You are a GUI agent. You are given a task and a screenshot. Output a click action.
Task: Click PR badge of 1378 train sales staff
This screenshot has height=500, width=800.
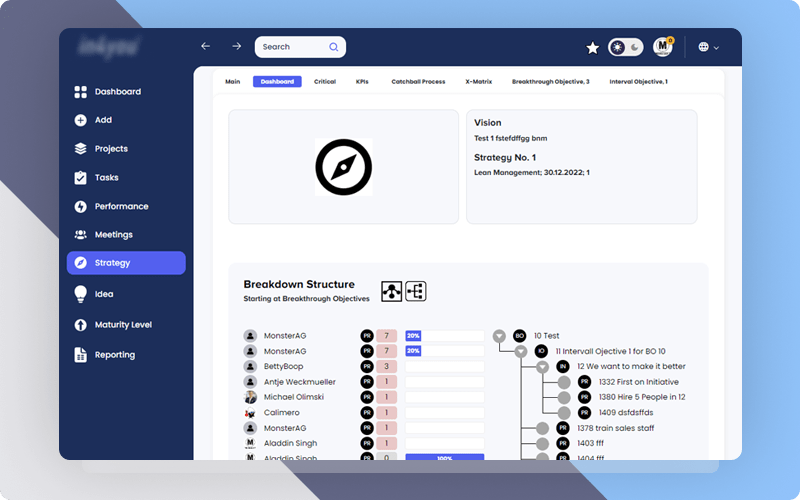(x=563, y=428)
